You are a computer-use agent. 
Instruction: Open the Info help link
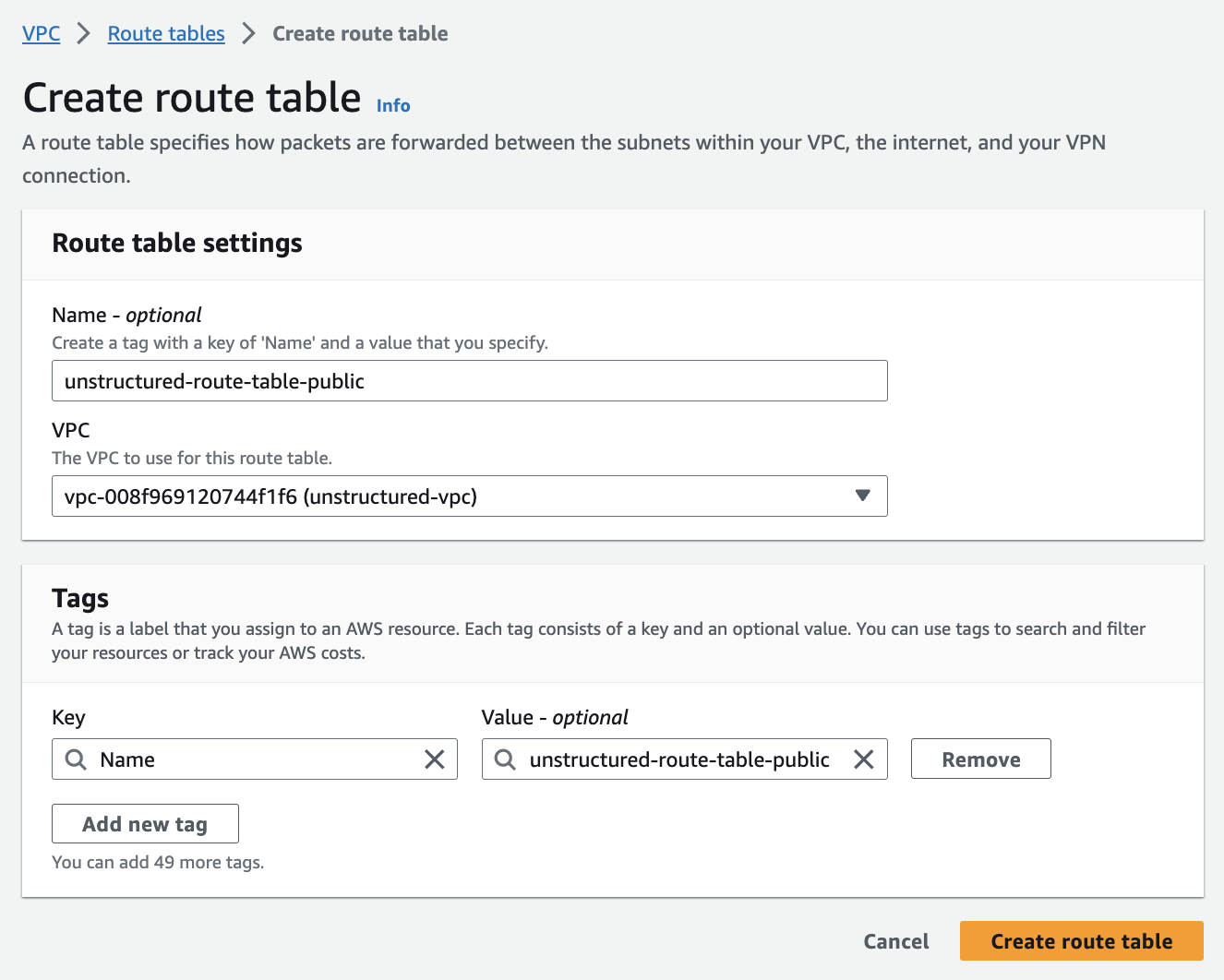click(x=392, y=105)
